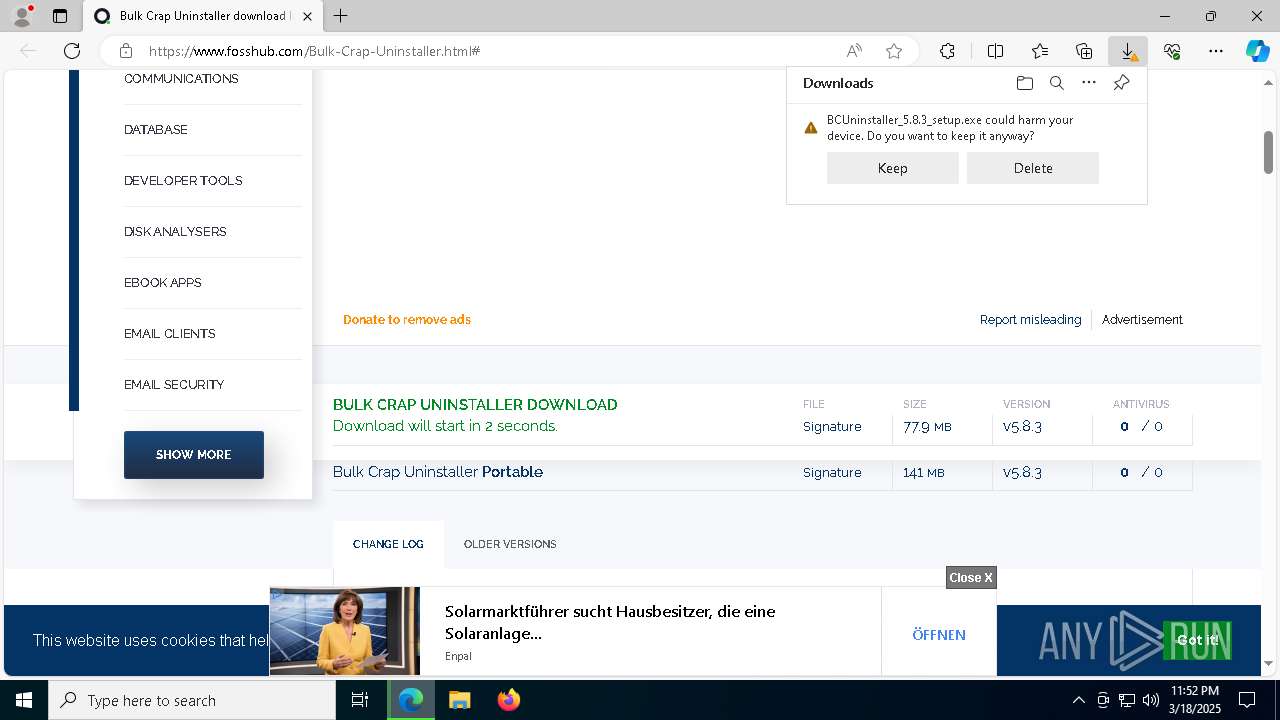The image size is (1280, 720).
Task: Search downloads magnifier icon
Action: tap(1056, 83)
